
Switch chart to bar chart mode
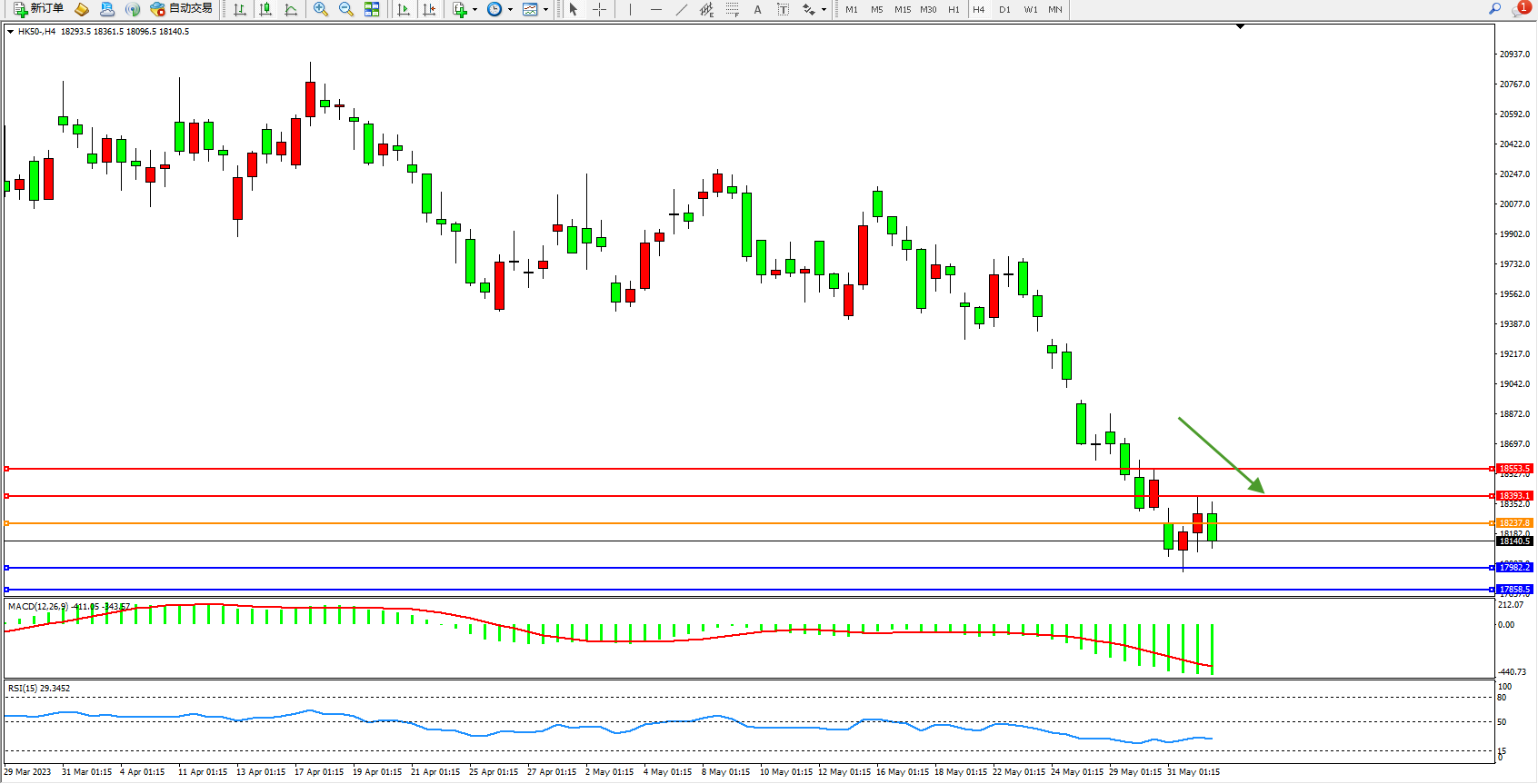(240, 9)
